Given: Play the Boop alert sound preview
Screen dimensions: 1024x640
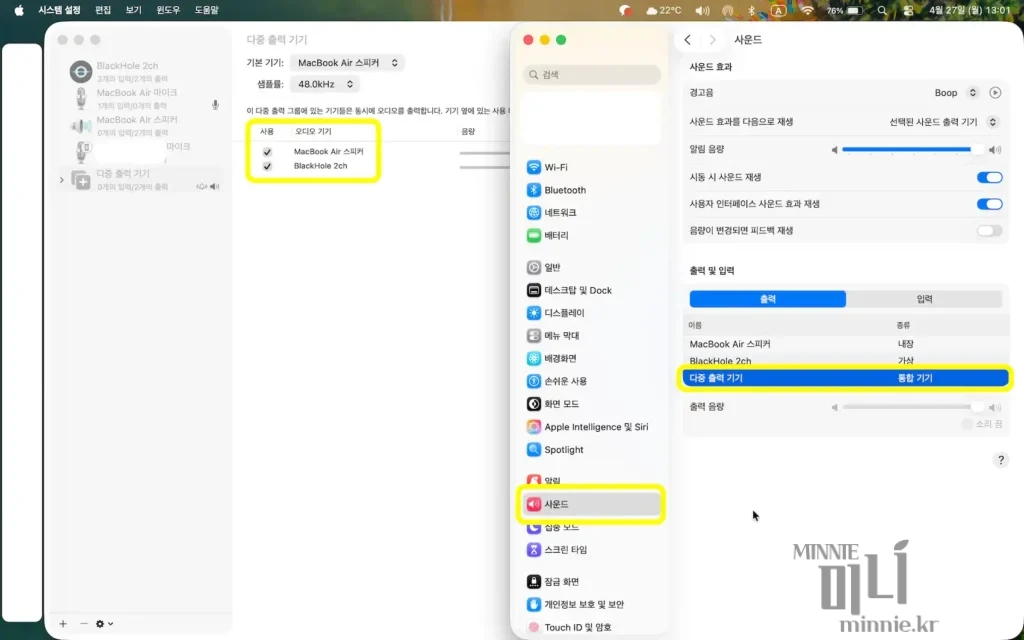Looking at the screenshot, I should (995, 93).
